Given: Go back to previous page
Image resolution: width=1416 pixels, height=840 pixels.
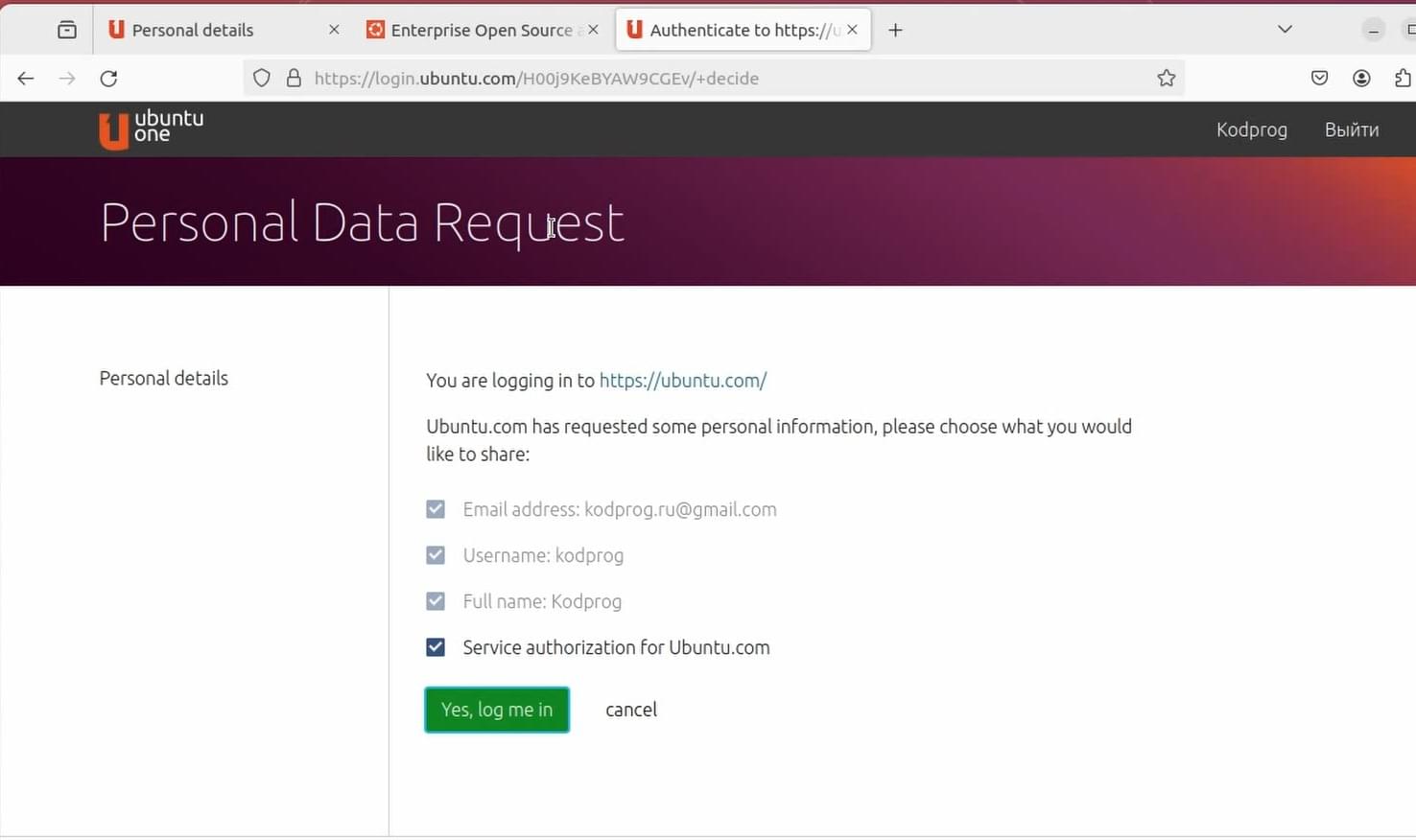Looking at the screenshot, I should point(26,79).
